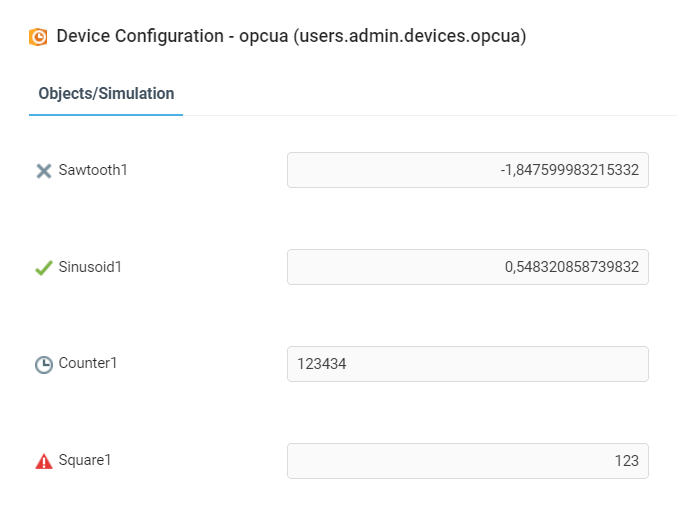Select the Counter1 variable label

pyautogui.click(x=88, y=364)
